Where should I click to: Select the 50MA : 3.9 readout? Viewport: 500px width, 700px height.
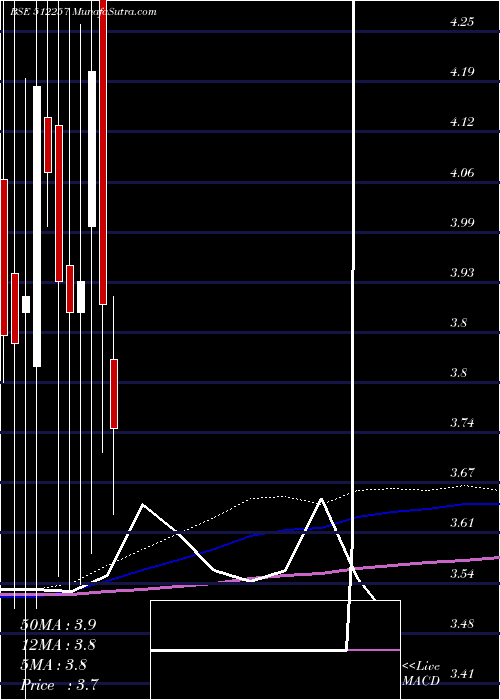(x=58, y=625)
